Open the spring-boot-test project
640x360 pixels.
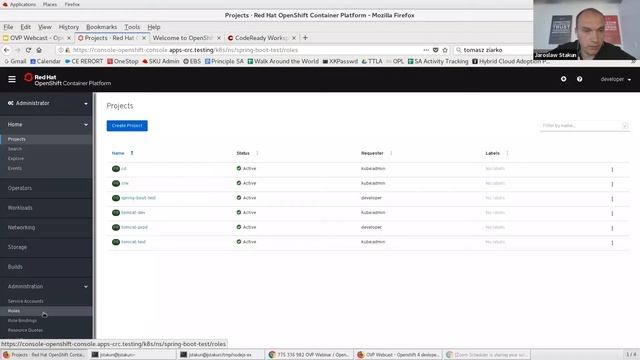click(138, 198)
